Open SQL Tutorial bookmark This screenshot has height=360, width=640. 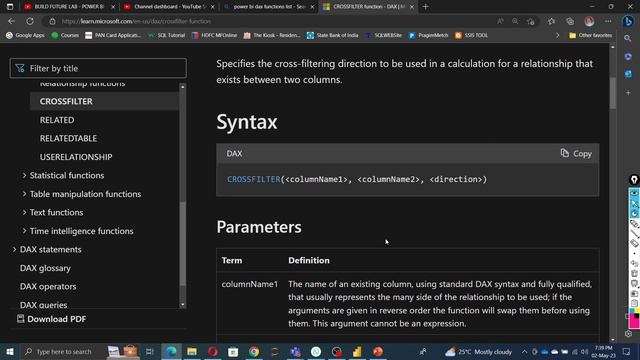(167, 36)
